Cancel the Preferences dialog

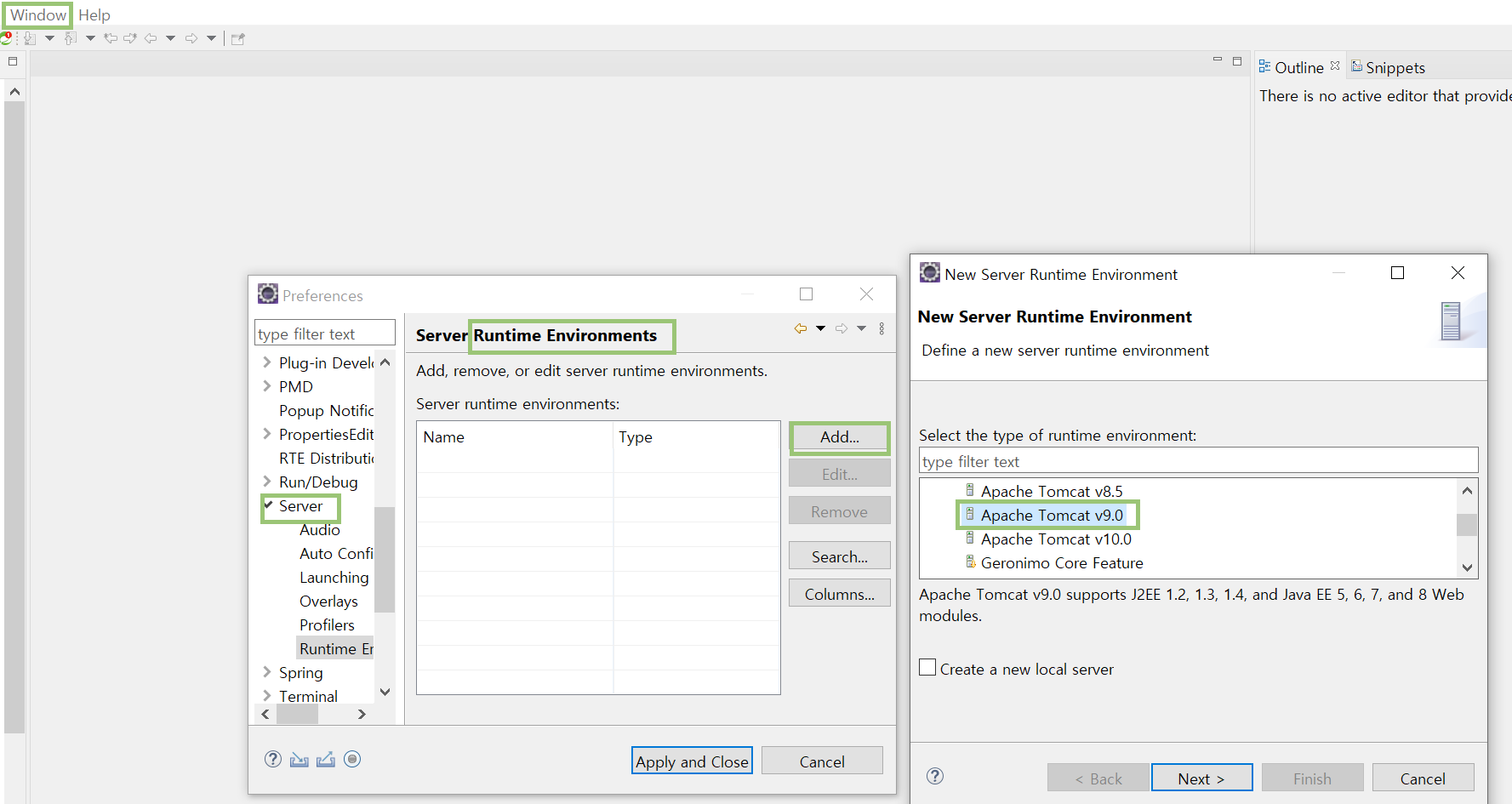pyautogui.click(x=822, y=761)
